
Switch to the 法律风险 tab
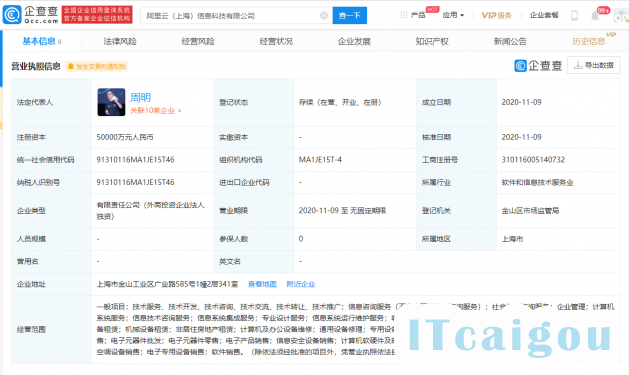point(120,41)
